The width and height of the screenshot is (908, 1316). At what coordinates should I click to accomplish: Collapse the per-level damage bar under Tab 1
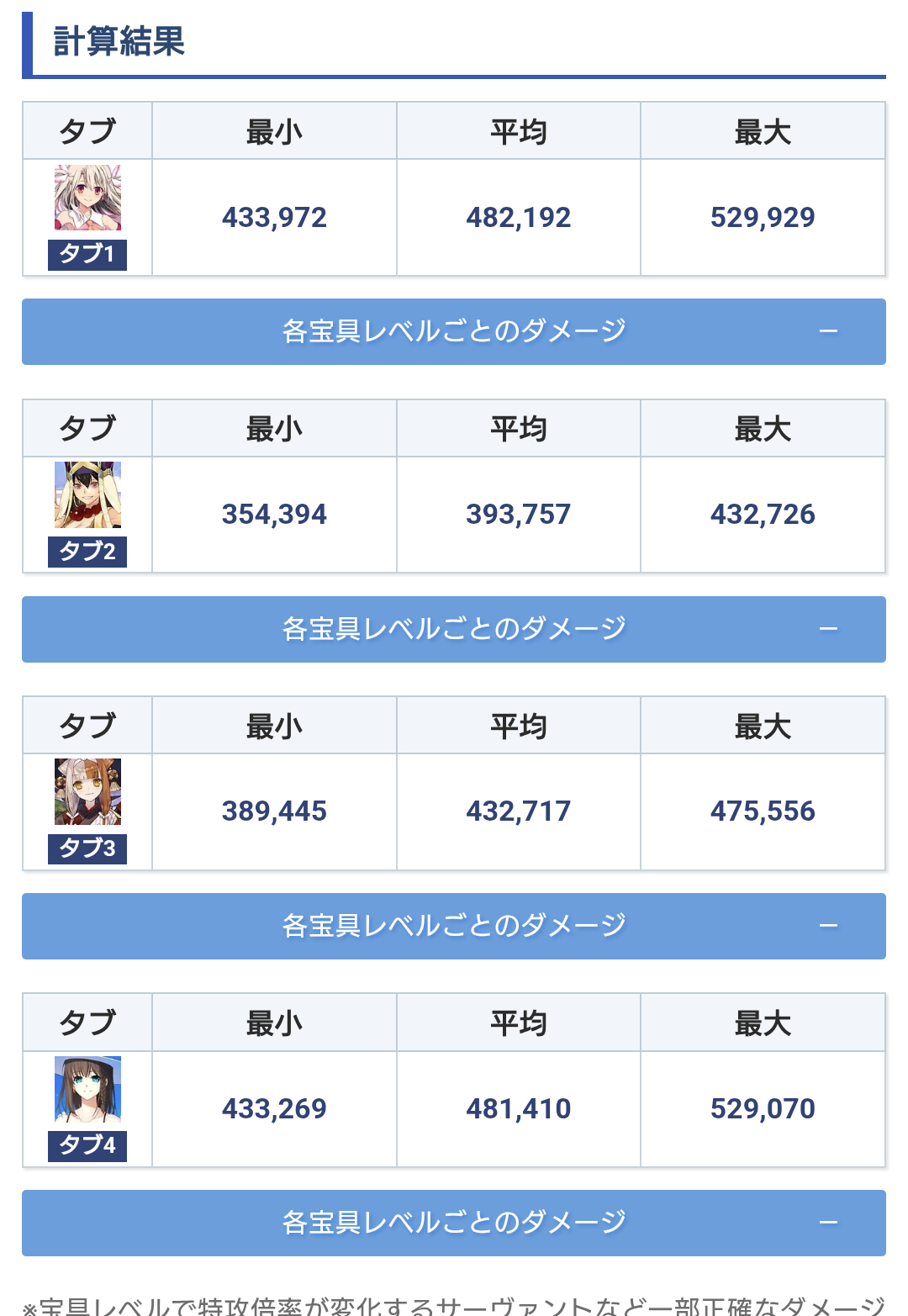(454, 331)
